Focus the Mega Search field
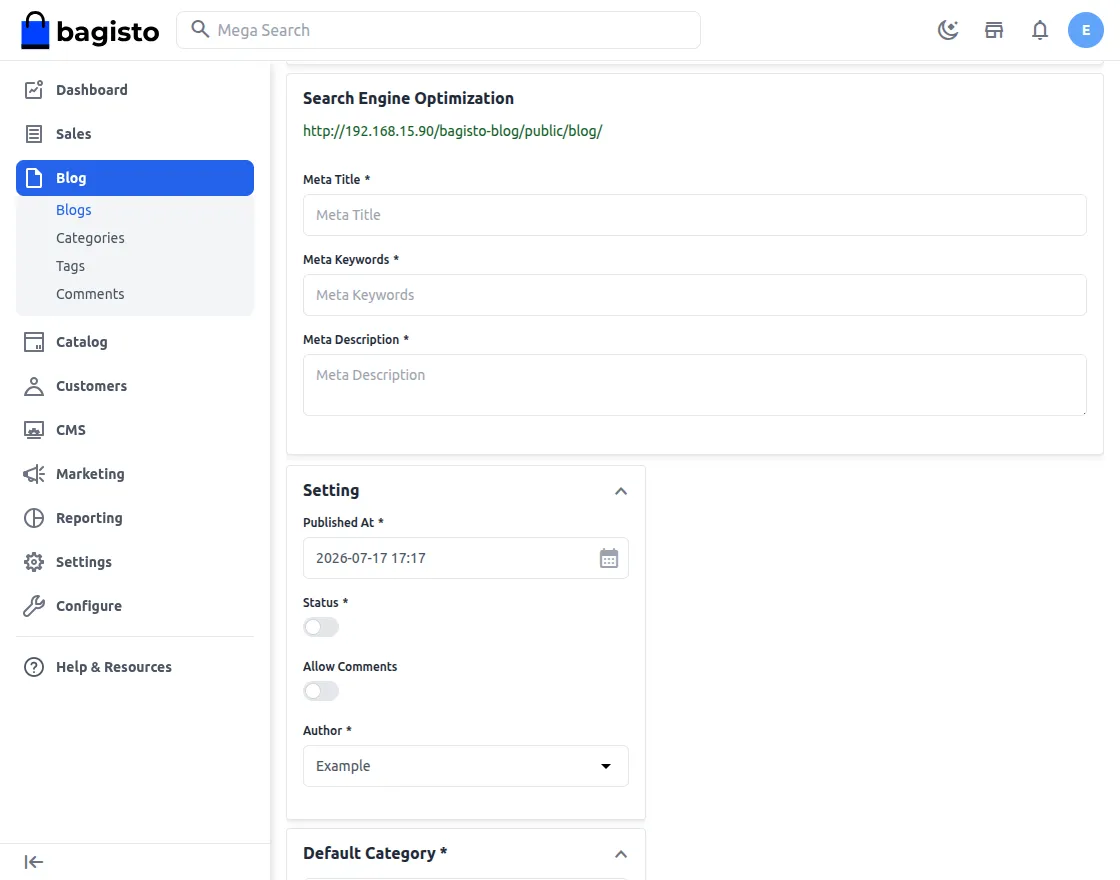The width and height of the screenshot is (1120, 880). coord(438,30)
